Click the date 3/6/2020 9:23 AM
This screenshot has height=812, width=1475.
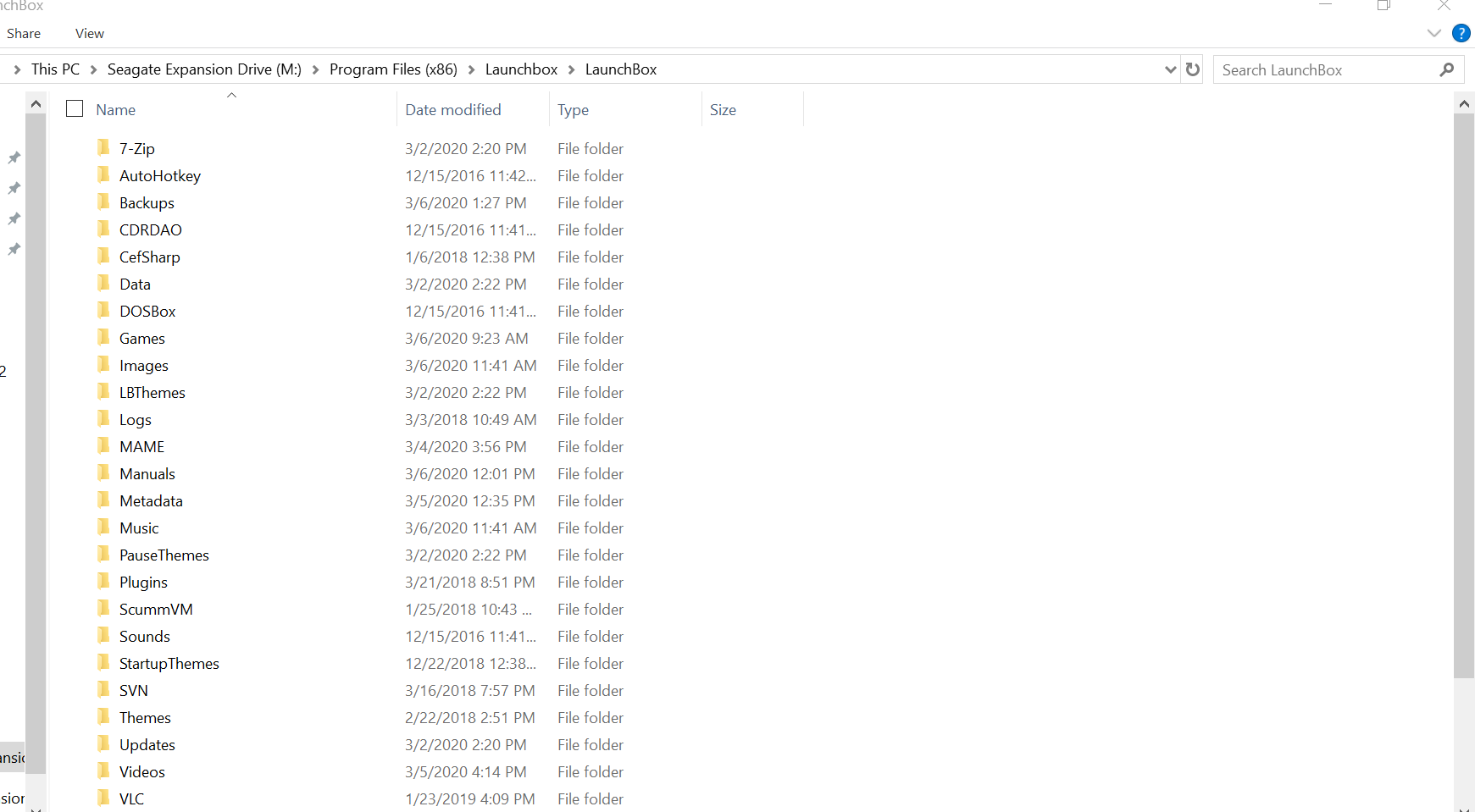466,338
